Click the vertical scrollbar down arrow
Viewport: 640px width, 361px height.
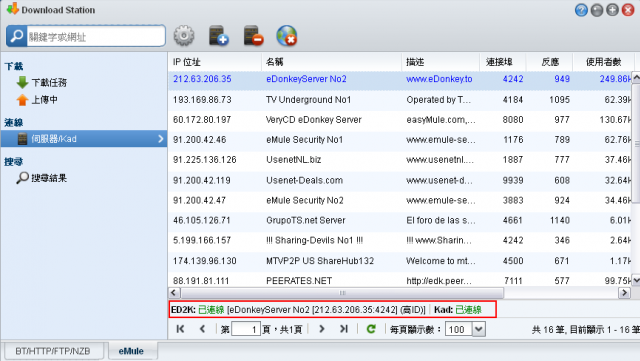[636, 280]
